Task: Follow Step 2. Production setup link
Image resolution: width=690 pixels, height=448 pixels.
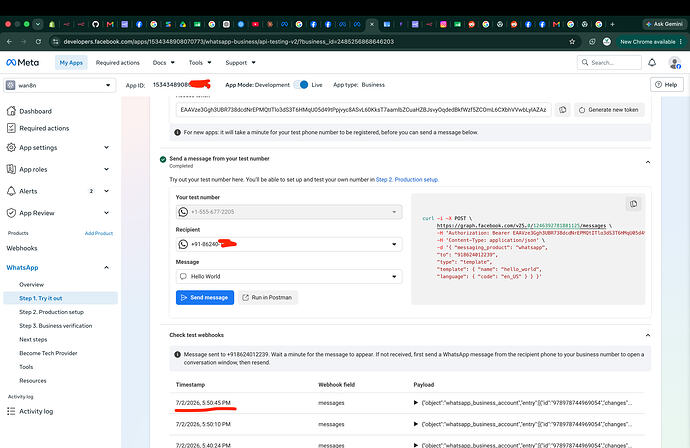Action: [x=407, y=180]
